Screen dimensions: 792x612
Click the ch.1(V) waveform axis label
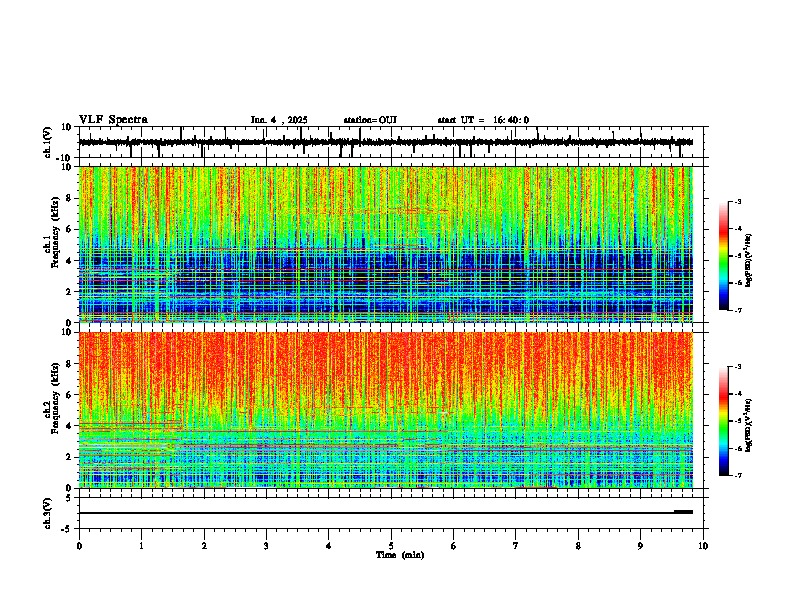click(x=48, y=142)
